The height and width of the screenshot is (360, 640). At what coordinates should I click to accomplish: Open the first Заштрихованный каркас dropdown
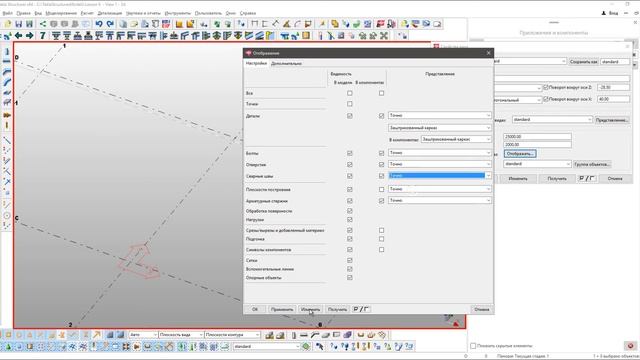click(440, 128)
